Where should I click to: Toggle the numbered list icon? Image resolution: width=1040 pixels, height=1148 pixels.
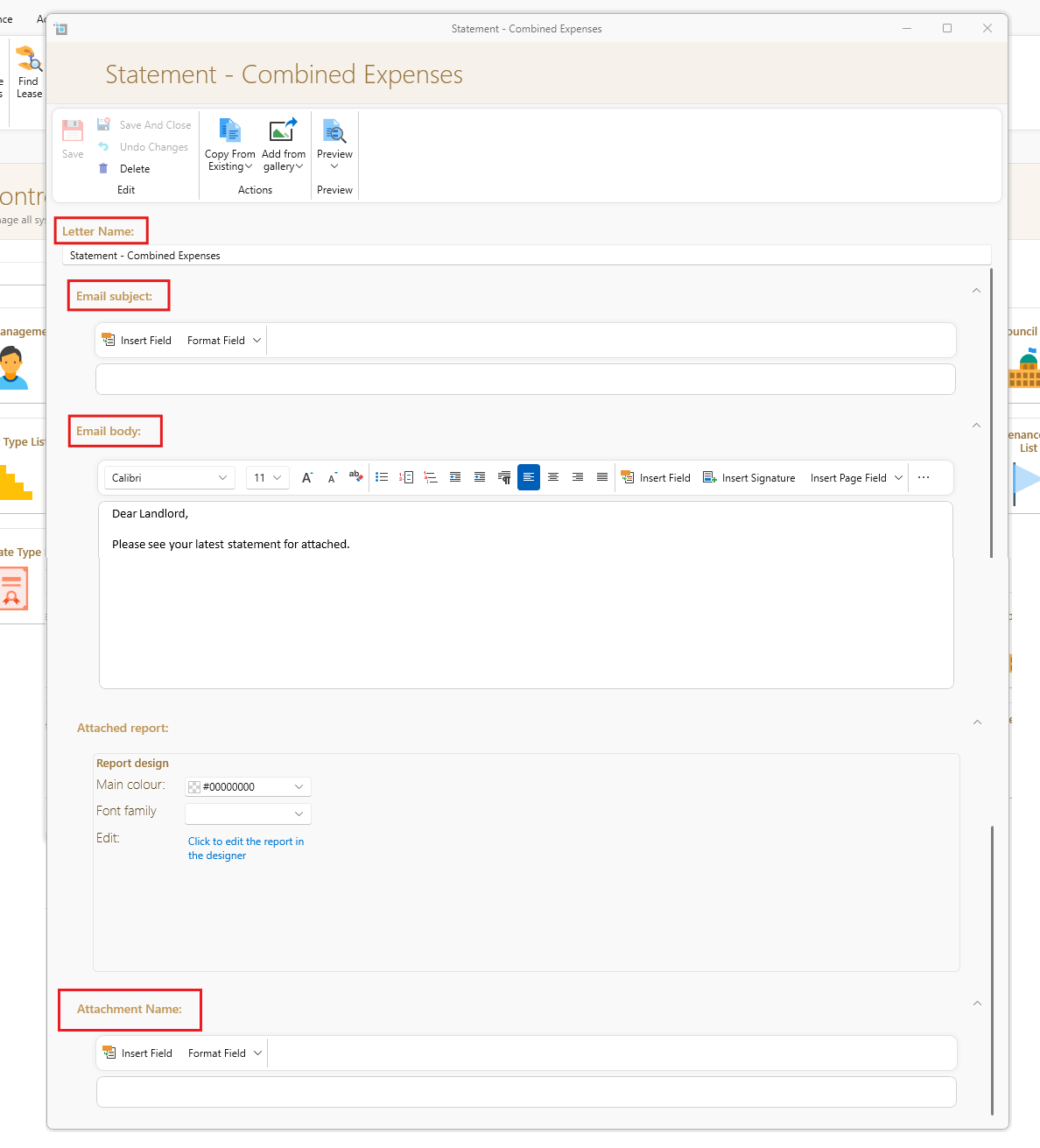406,477
